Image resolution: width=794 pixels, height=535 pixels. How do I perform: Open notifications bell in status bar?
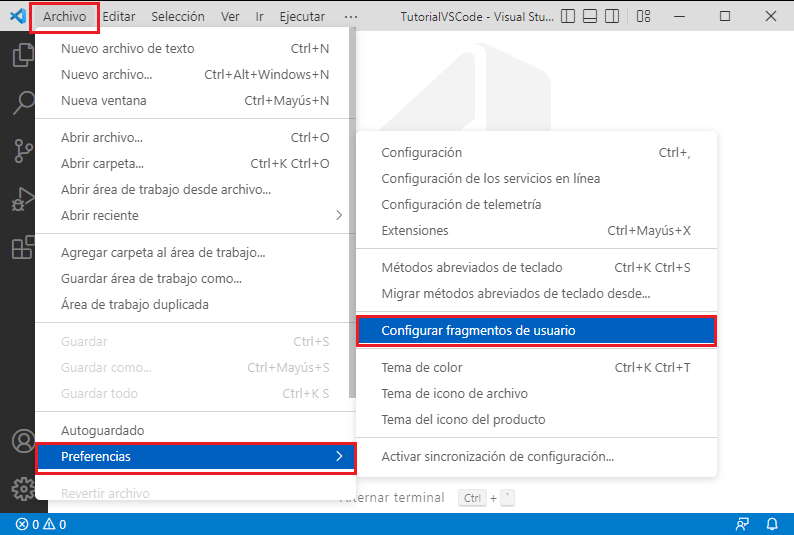click(x=772, y=524)
